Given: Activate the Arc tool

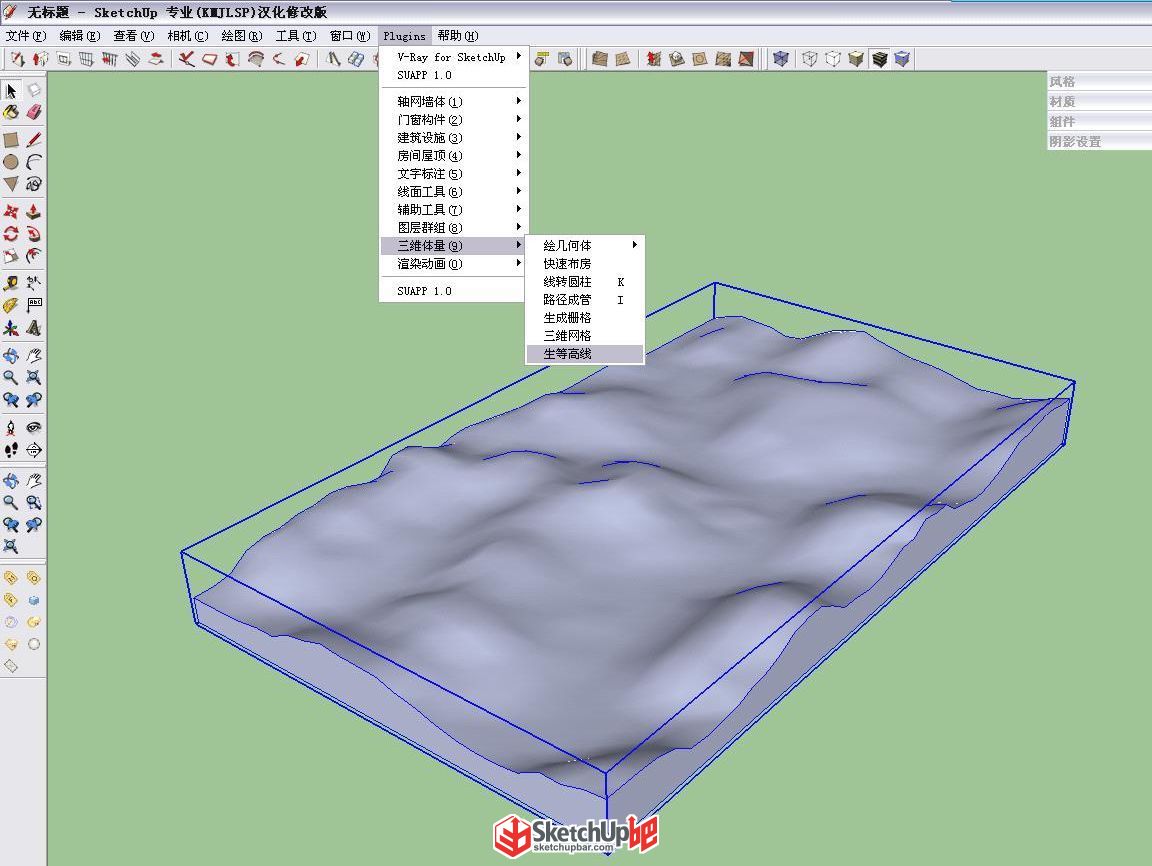Looking at the screenshot, I should tap(34, 162).
